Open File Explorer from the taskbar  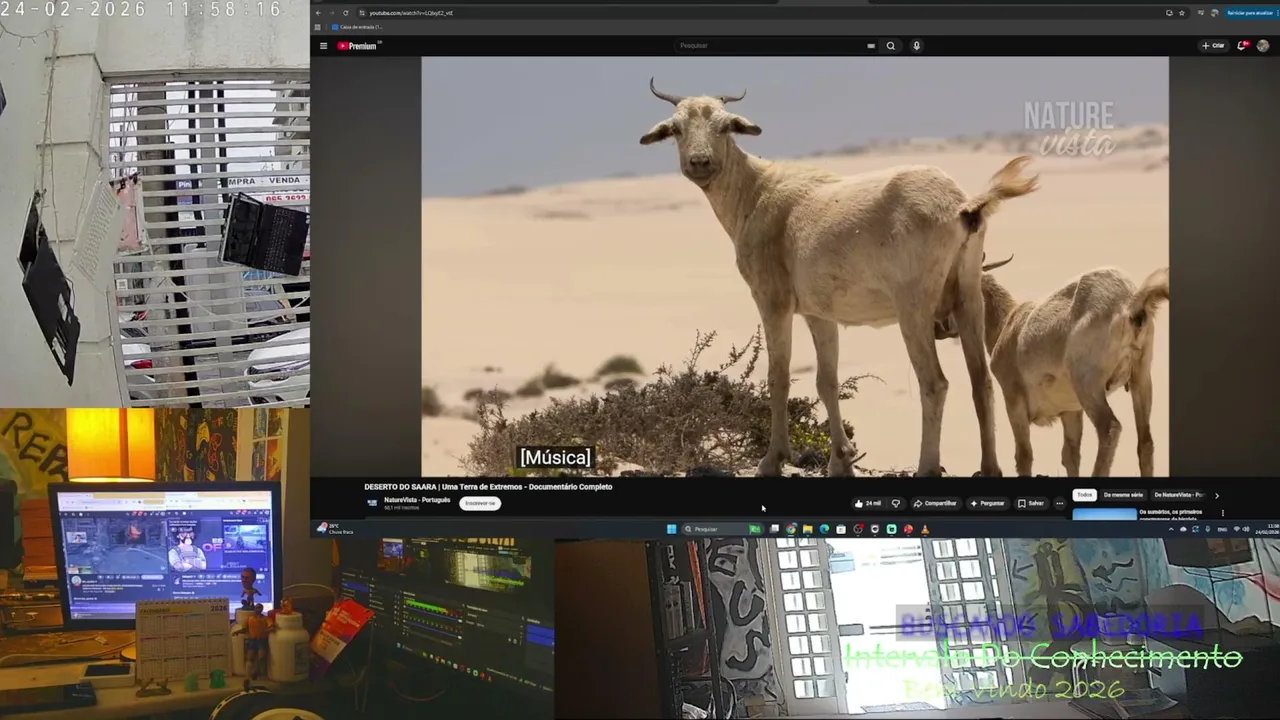(807, 529)
